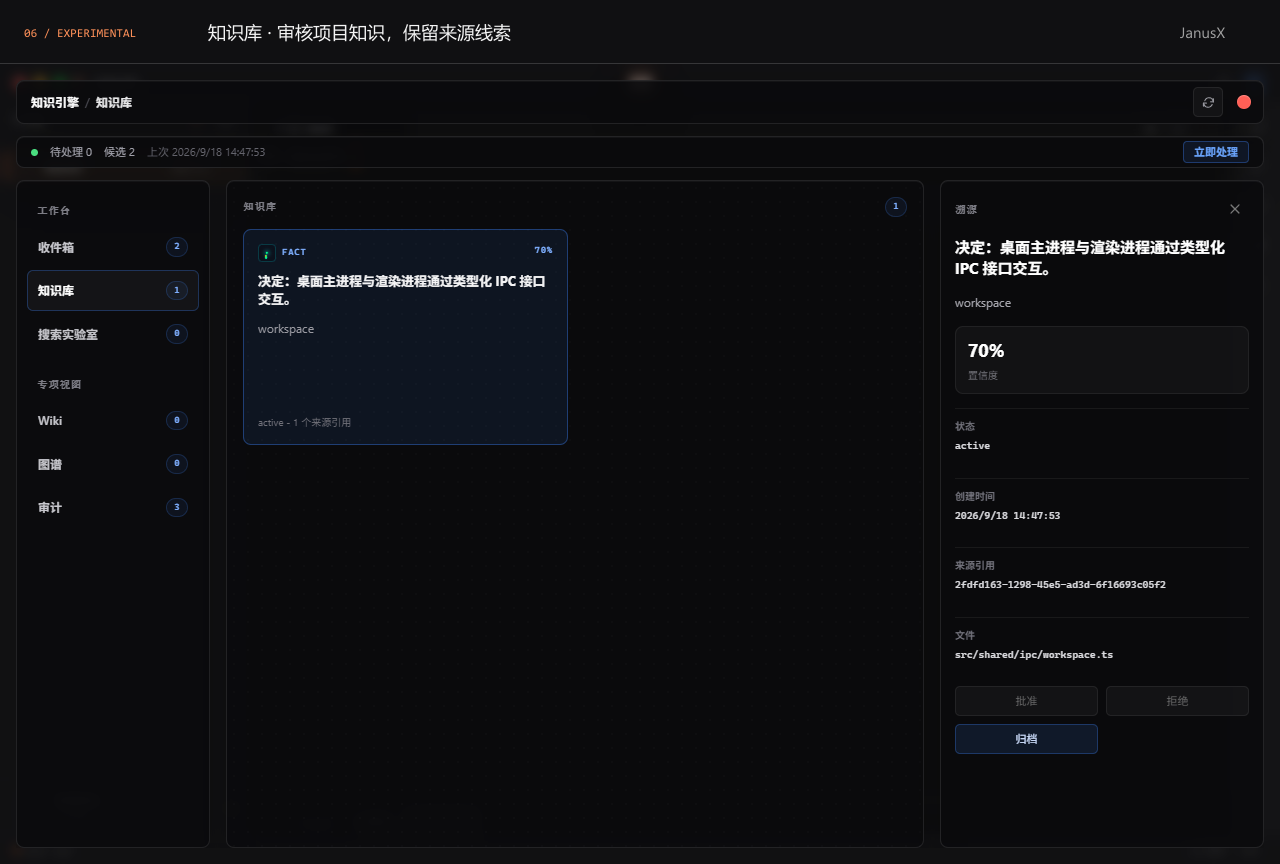Viewport: 1280px width, 864px height.
Task: Click the 候选 2 status text
Action: (x=119, y=152)
